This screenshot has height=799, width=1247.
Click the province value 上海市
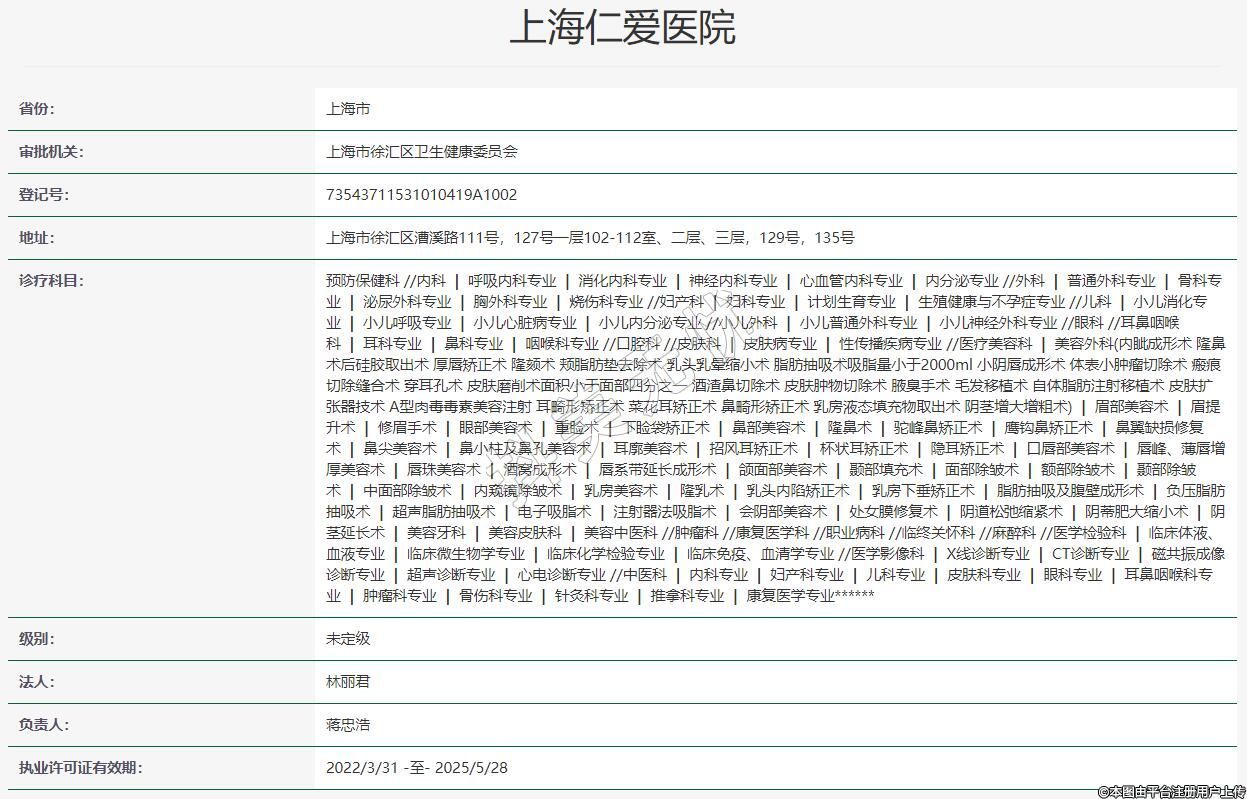[348, 109]
